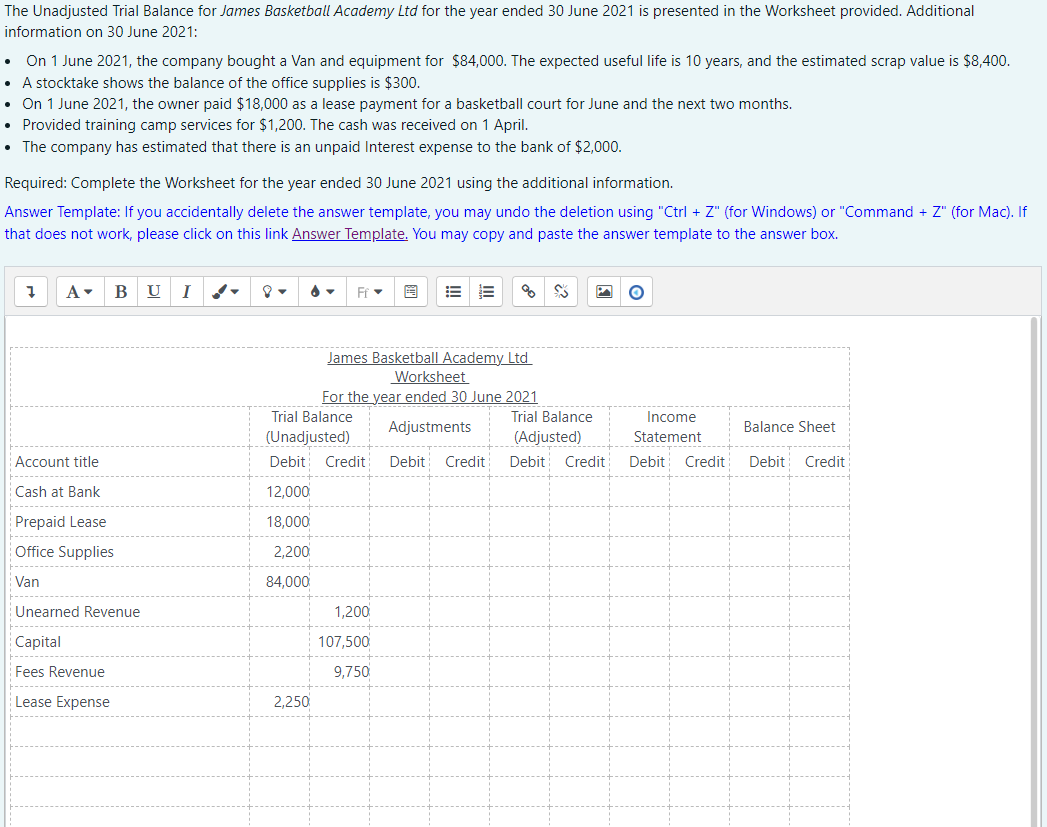1047x827 pixels.
Task: Apply underline formatting
Action: (x=154, y=292)
